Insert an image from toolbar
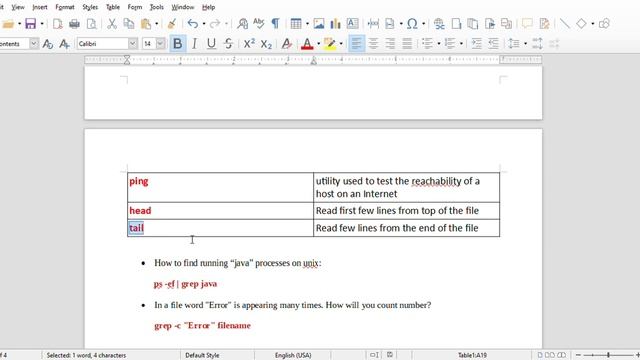This screenshot has width=640, height=360. point(319,24)
